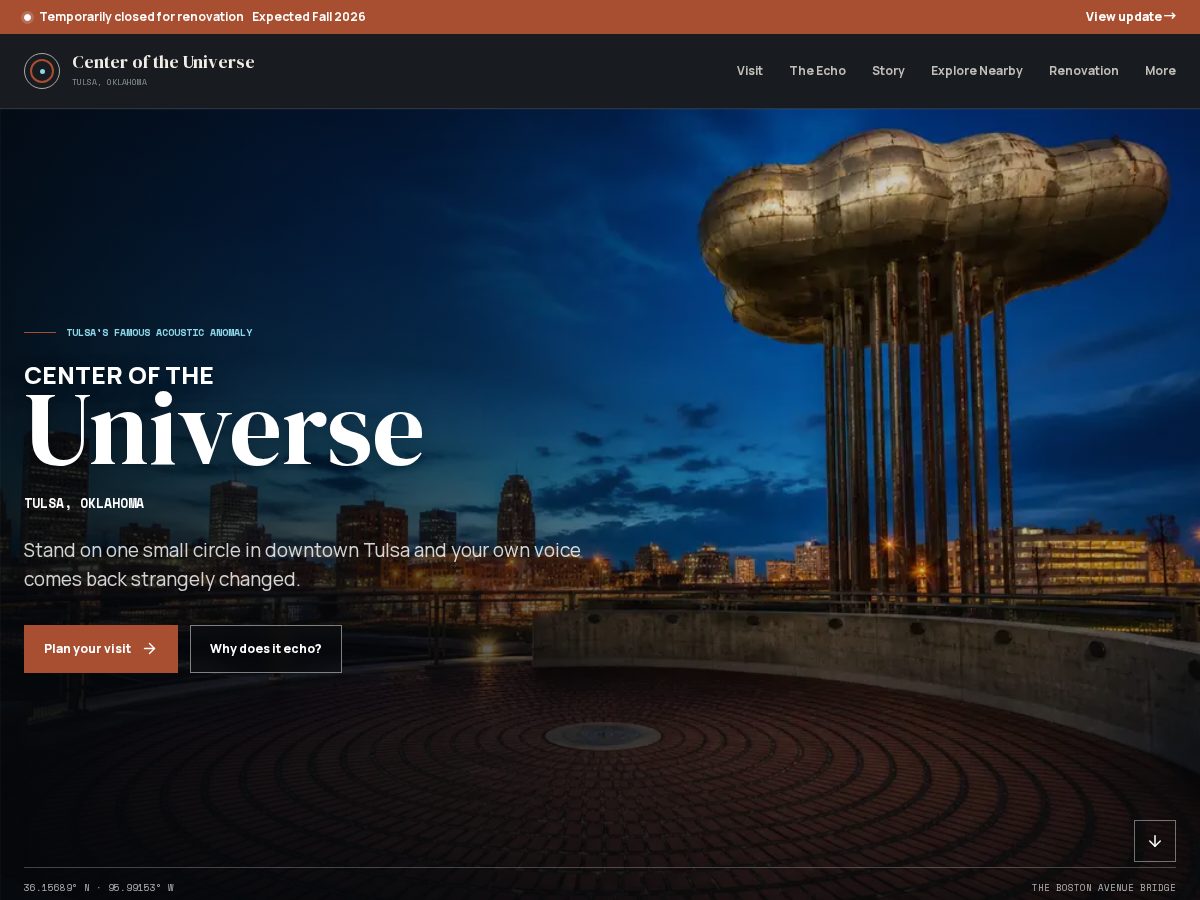Click the Center of the Universe logo icon

[x=42, y=71]
